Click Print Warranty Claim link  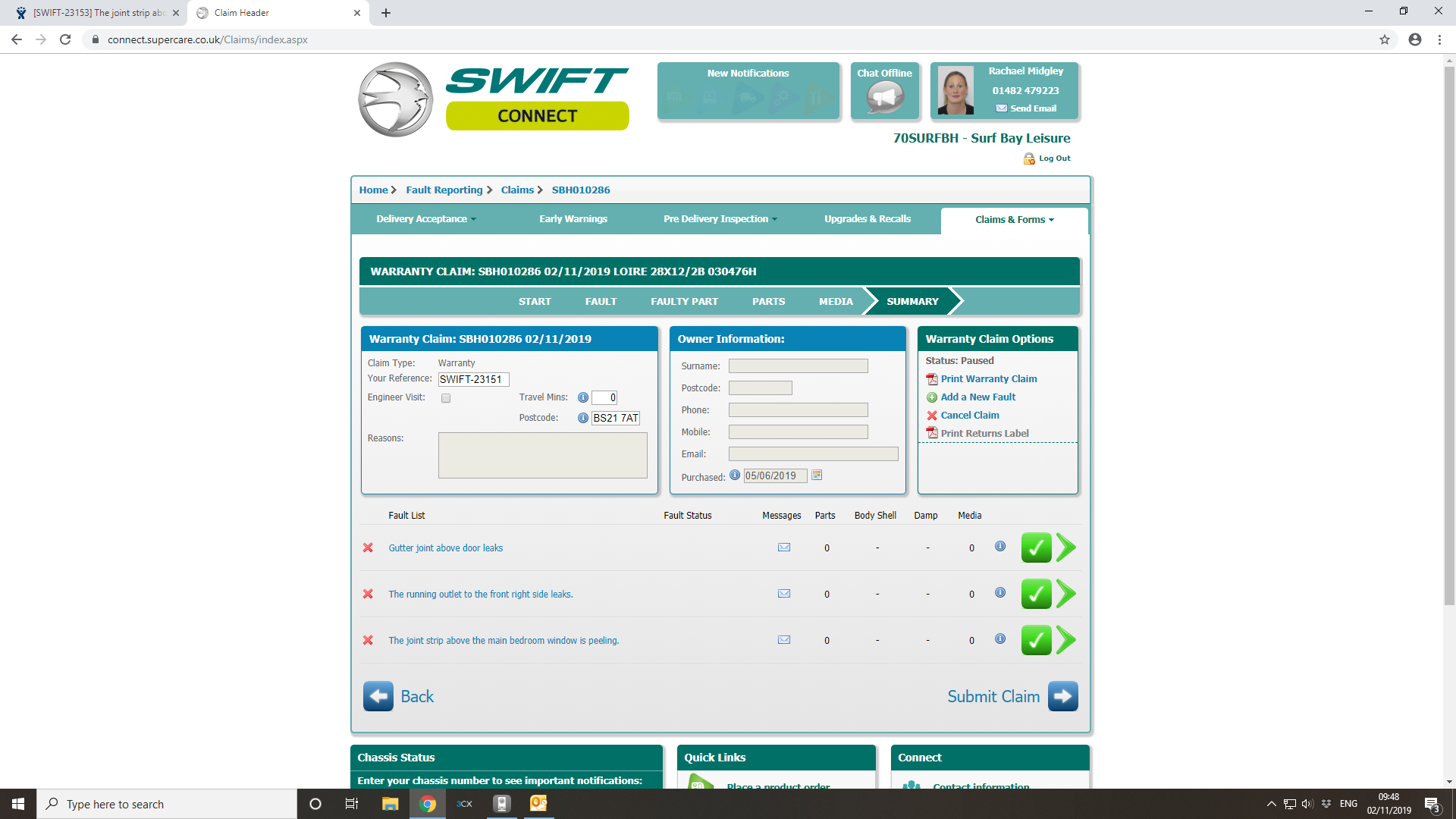point(988,379)
